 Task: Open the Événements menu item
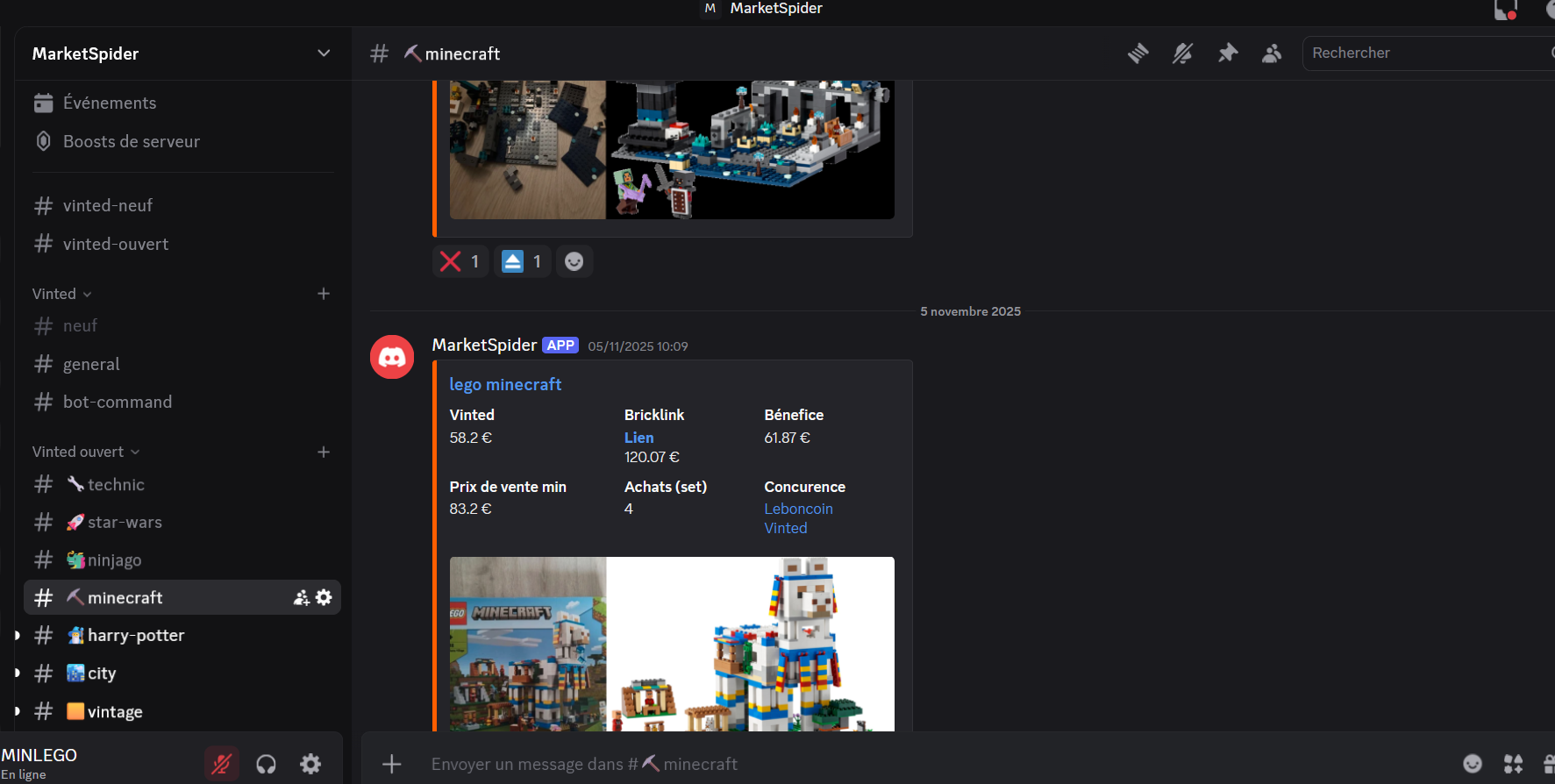[x=109, y=103]
